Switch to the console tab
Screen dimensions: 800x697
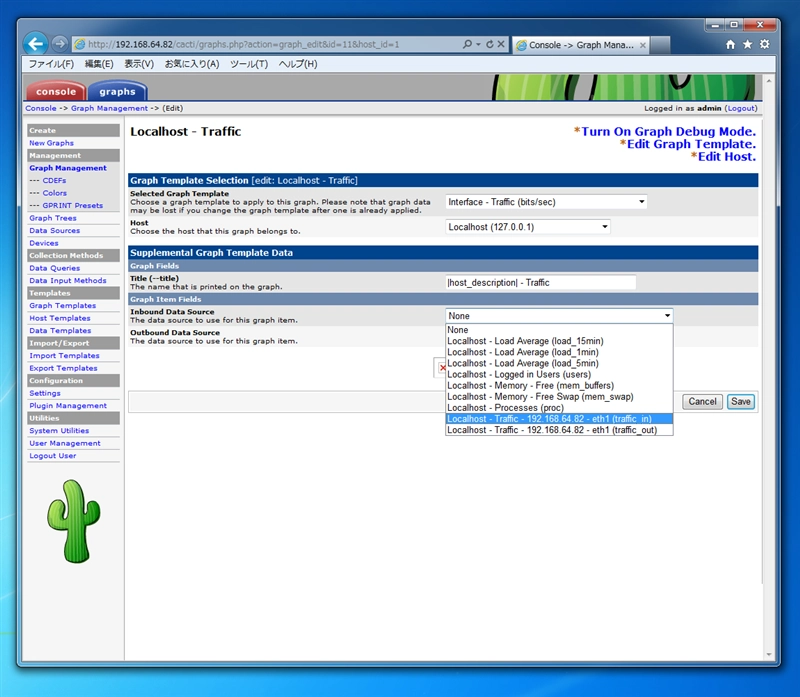[x=56, y=91]
